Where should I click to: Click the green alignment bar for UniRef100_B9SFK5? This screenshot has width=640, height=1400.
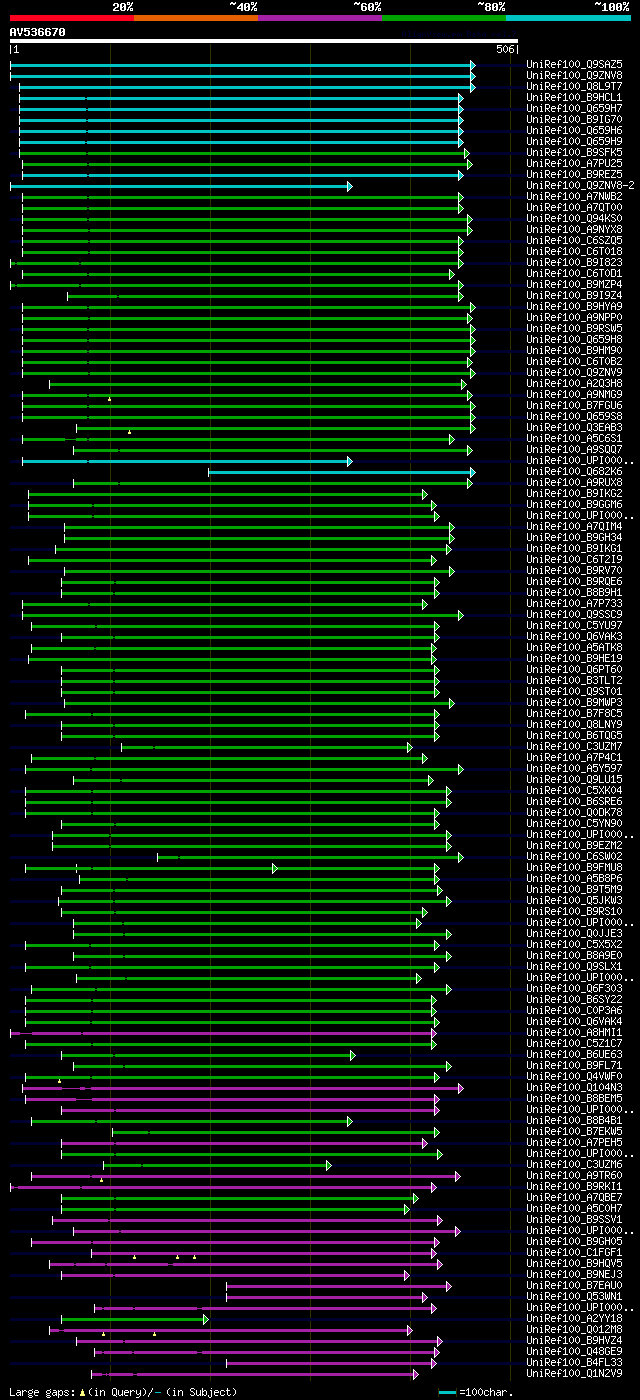tap(243, 152)
